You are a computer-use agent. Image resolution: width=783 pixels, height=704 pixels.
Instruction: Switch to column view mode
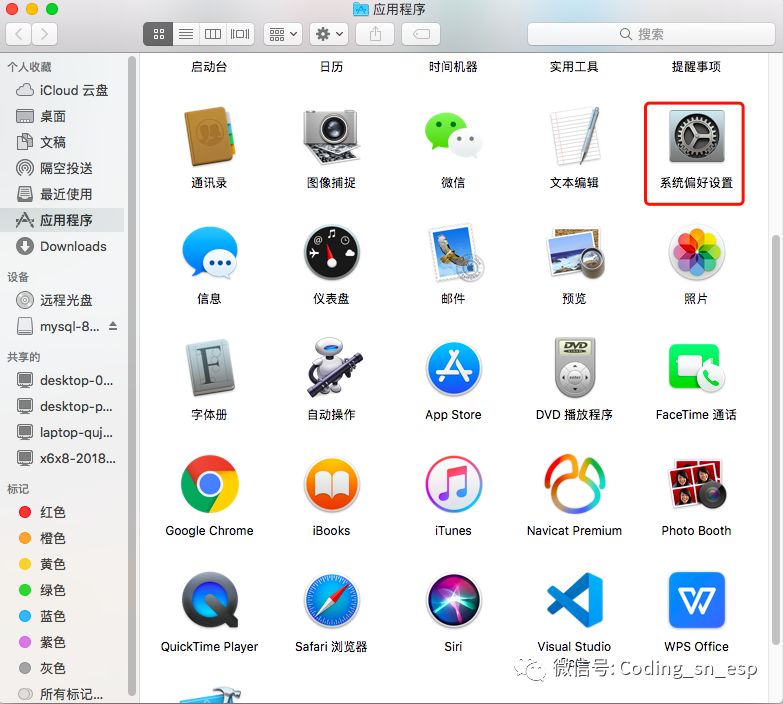coord(213,34)
